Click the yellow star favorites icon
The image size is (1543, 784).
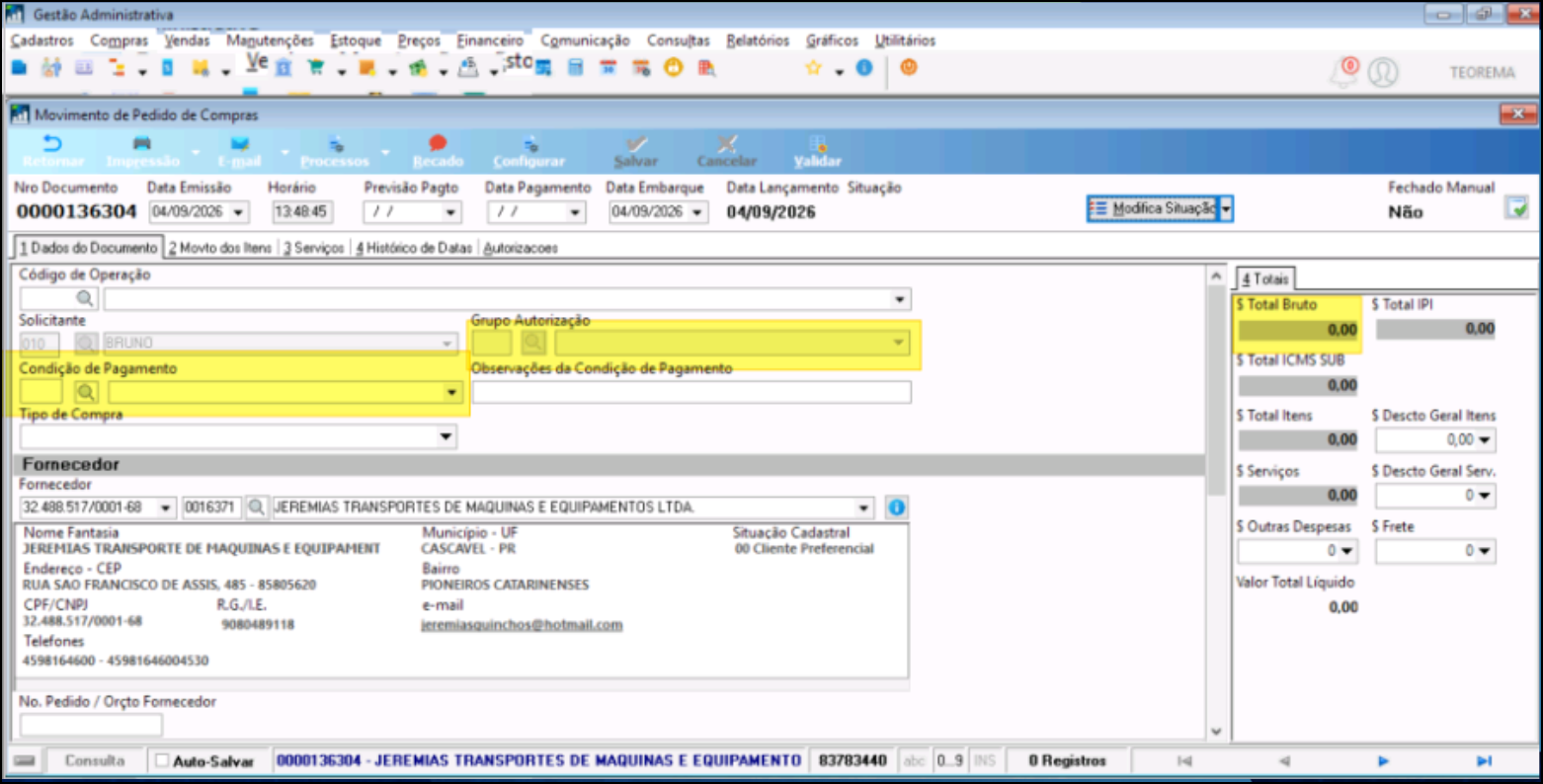[x=813, y=68]
